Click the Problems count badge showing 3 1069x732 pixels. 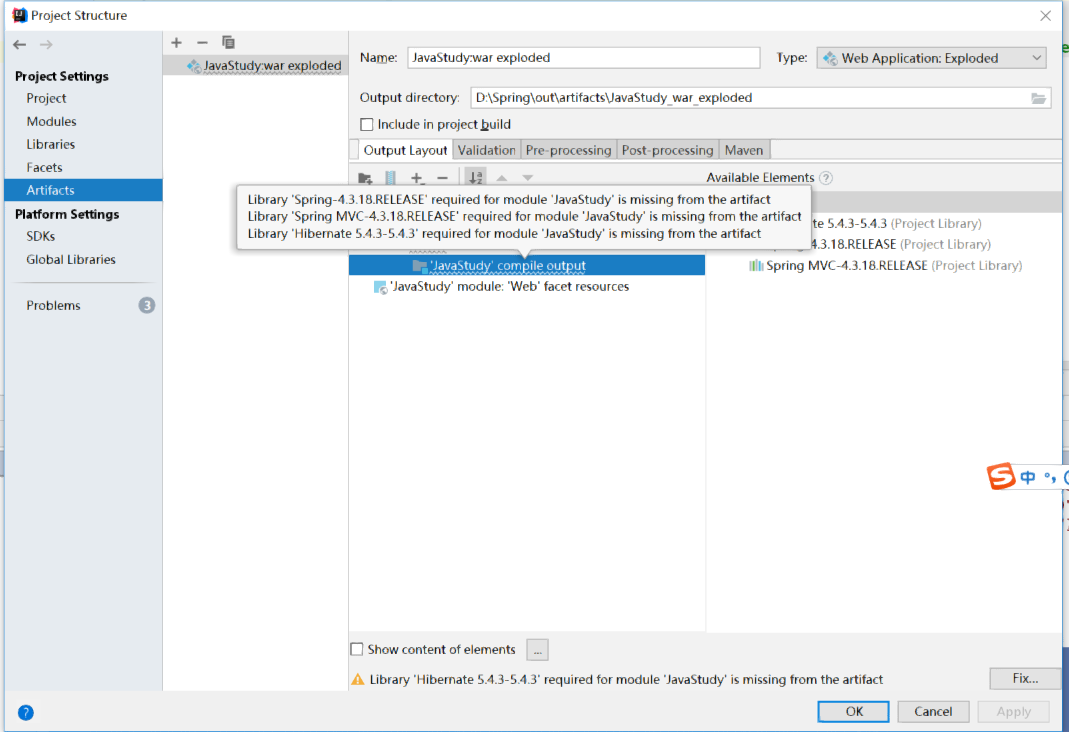[147, 305]
